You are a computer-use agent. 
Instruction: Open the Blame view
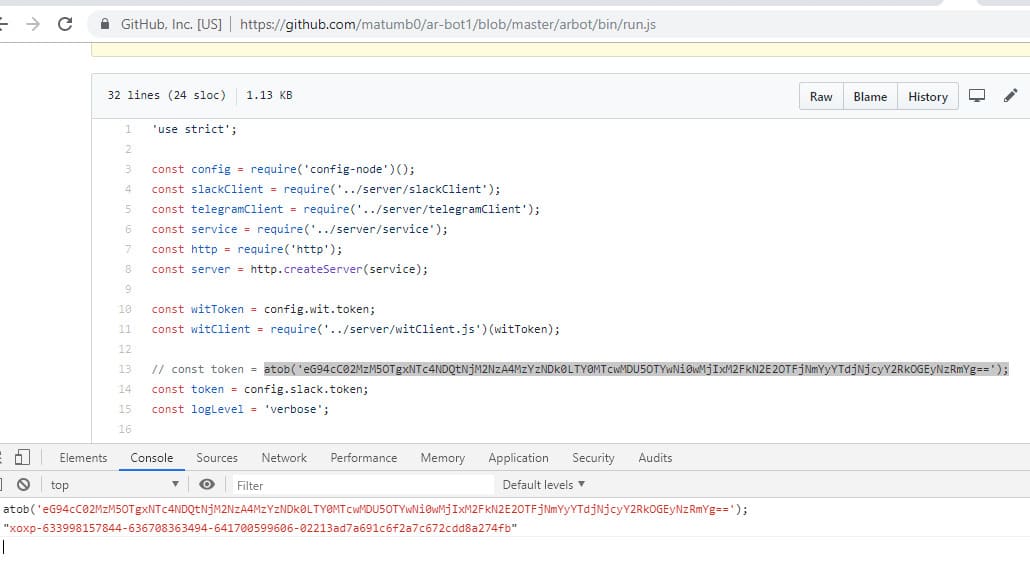pos(870,97)
